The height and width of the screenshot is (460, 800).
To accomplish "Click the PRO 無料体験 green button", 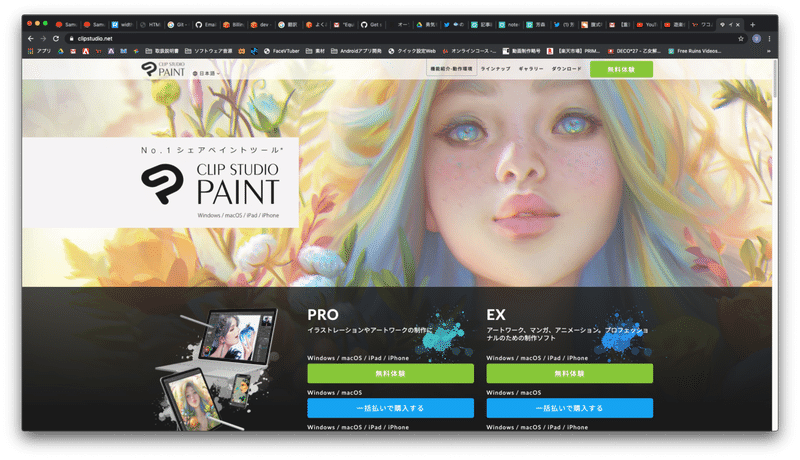I will (x=390, y=373).
